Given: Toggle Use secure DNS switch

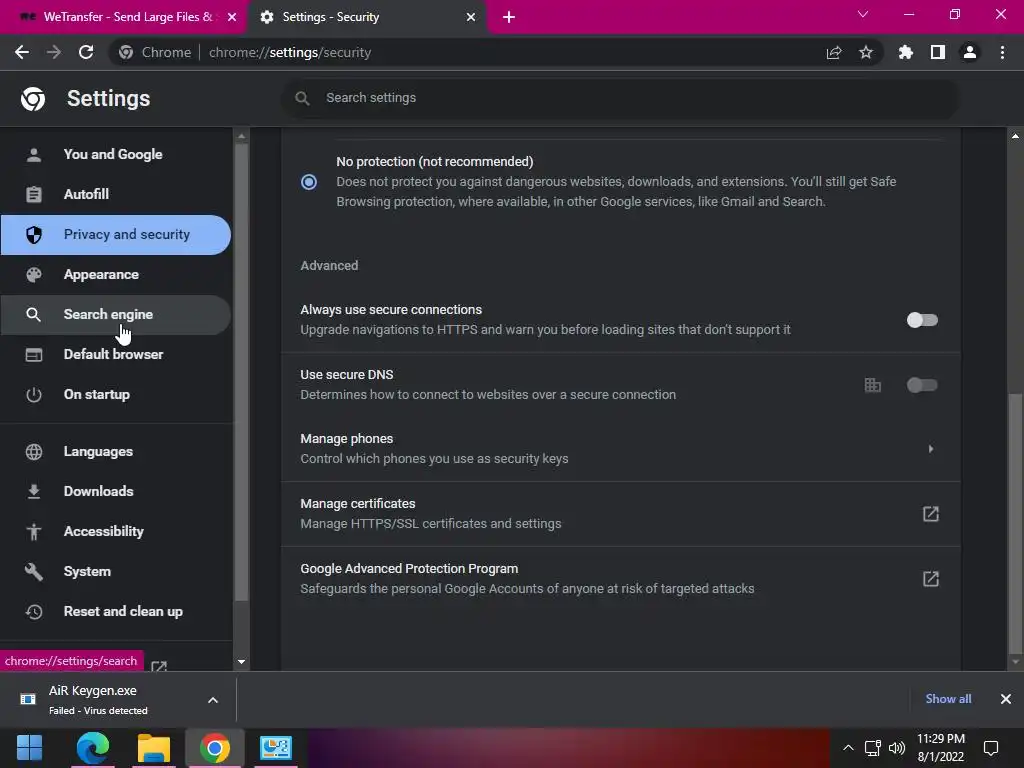Looking at the screenshot, I should pyautogui.click(x=922, y=385).
